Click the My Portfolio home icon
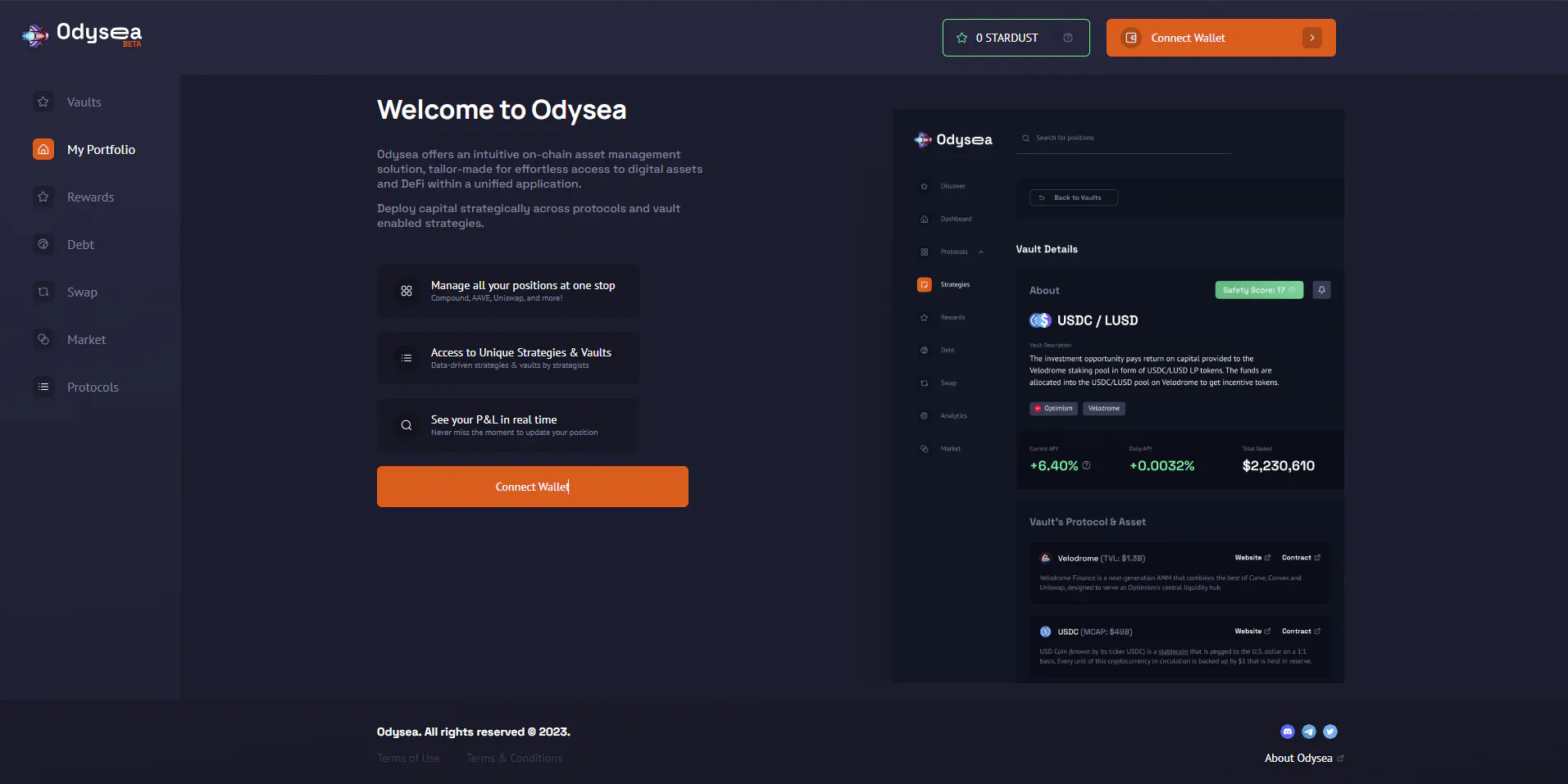Image resolution: width=1568 pixels, height=784 pixels. [x=43, y=149]
